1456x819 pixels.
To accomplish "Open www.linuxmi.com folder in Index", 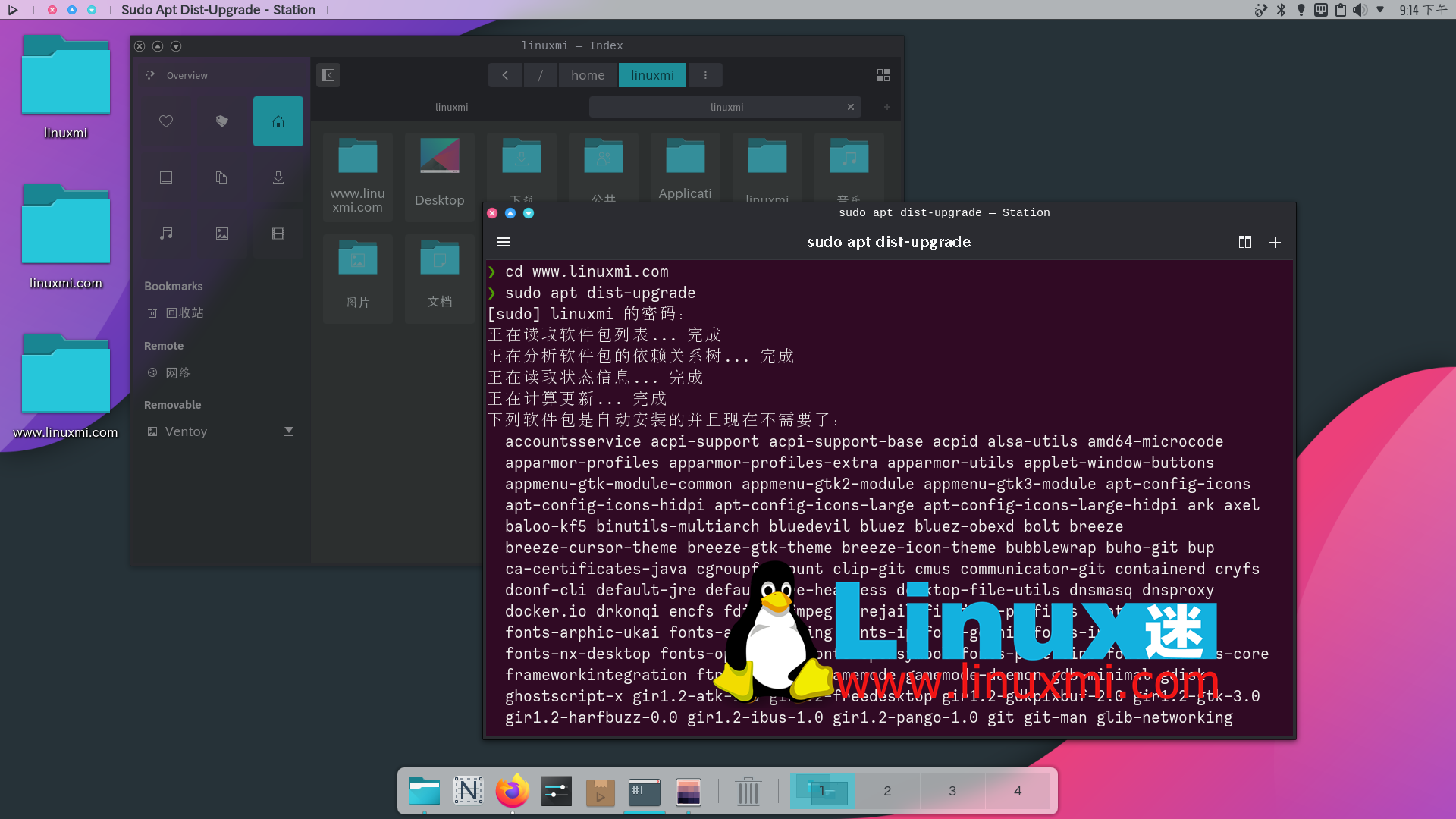I will click(357, 177).
